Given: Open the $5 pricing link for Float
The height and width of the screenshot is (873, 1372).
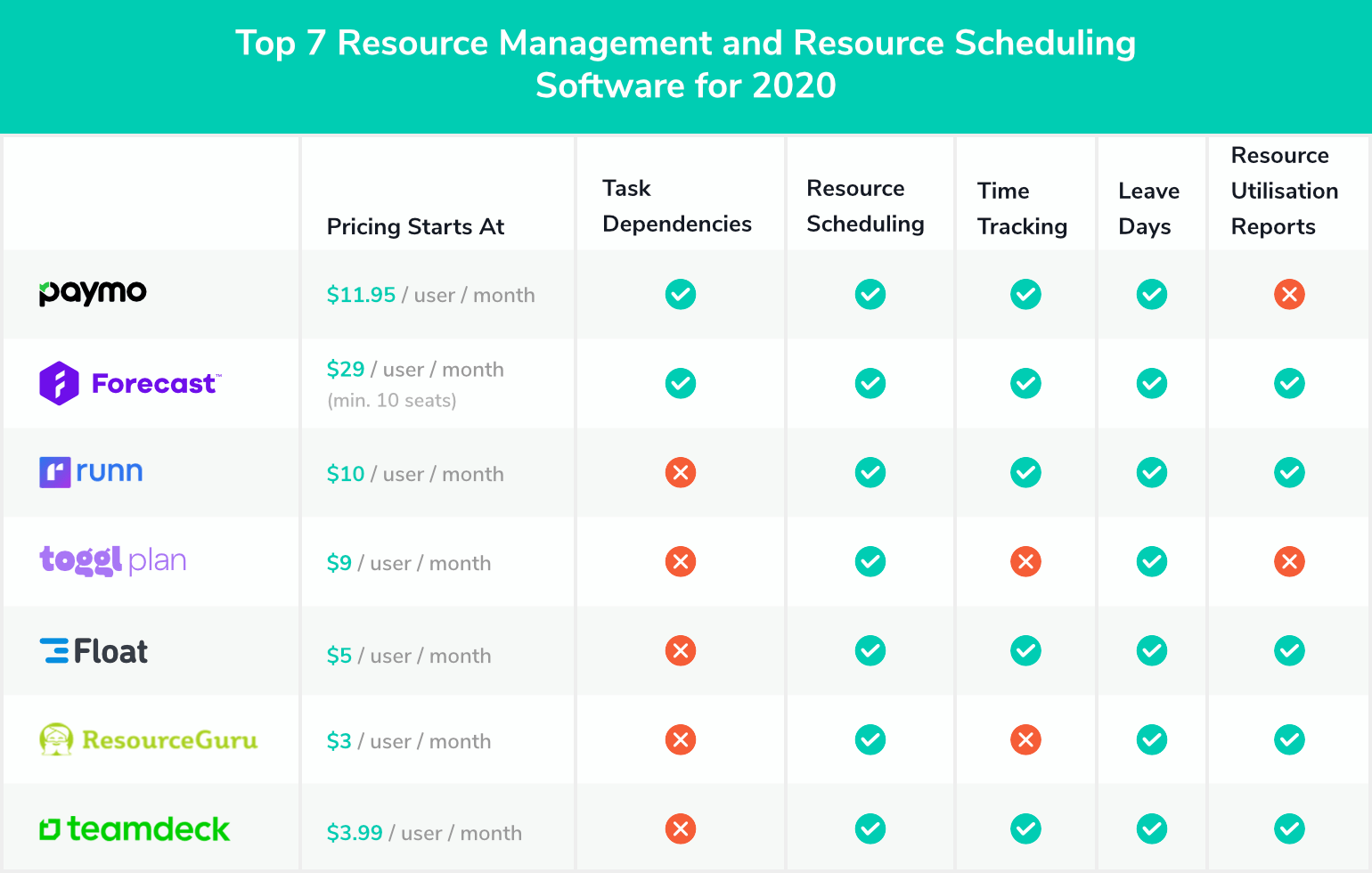Looking at the screenshot, I should tap(340, 655).
